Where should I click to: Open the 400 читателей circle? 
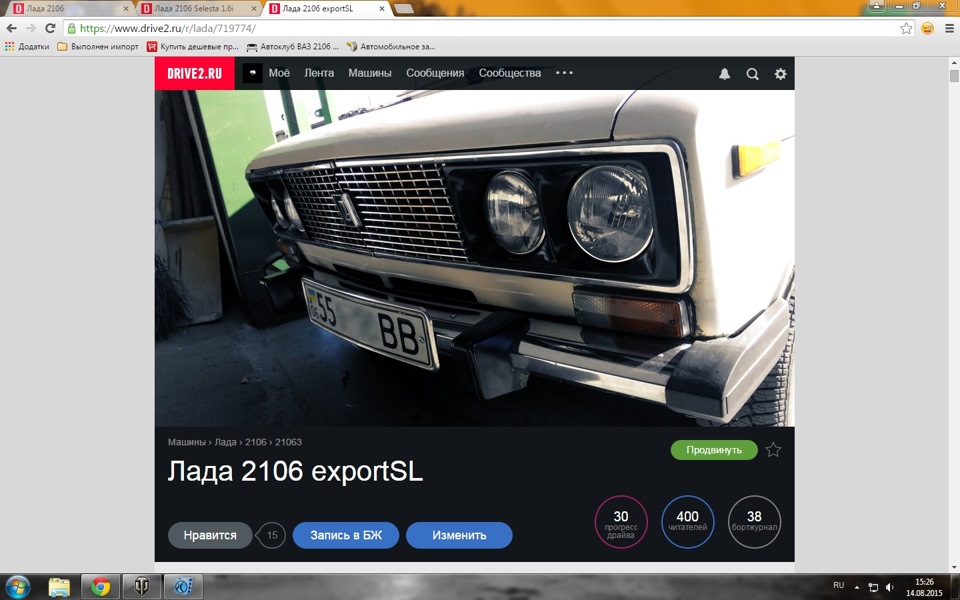point(688,522)
